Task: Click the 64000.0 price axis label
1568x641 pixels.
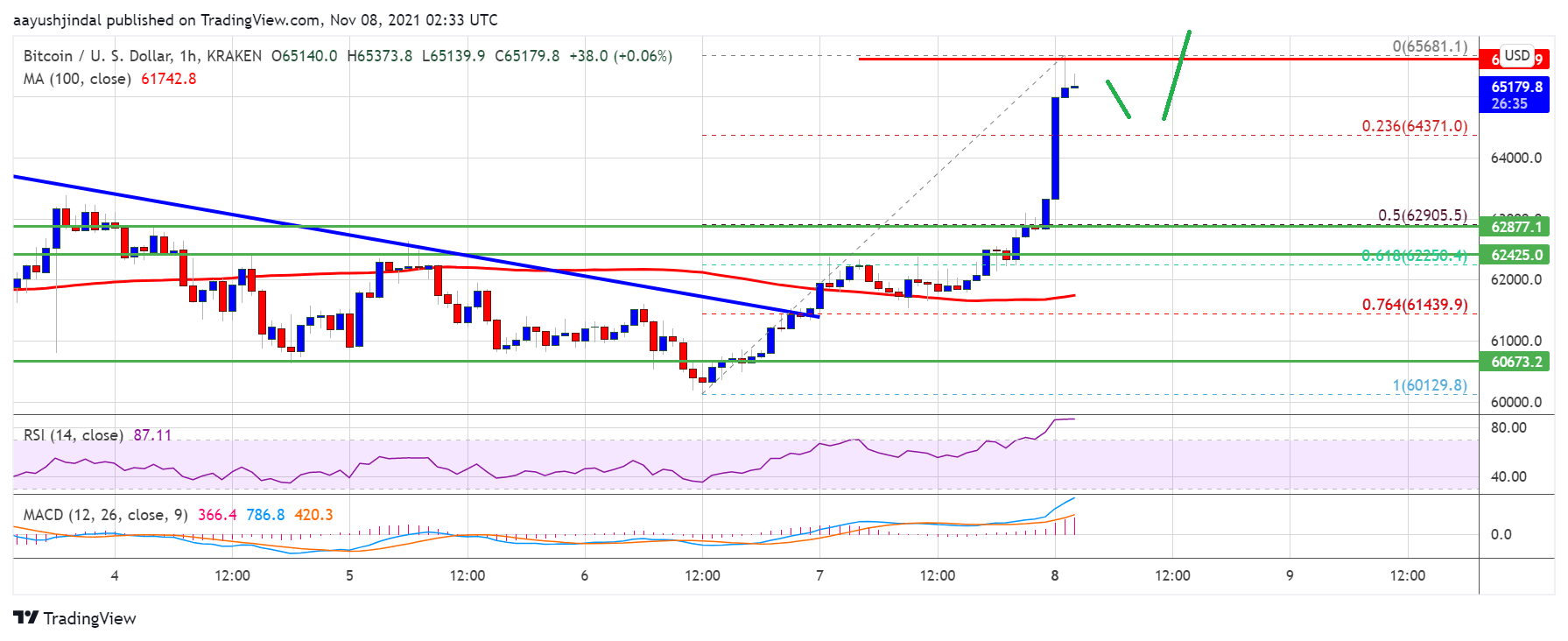Action: point(1516,158)
